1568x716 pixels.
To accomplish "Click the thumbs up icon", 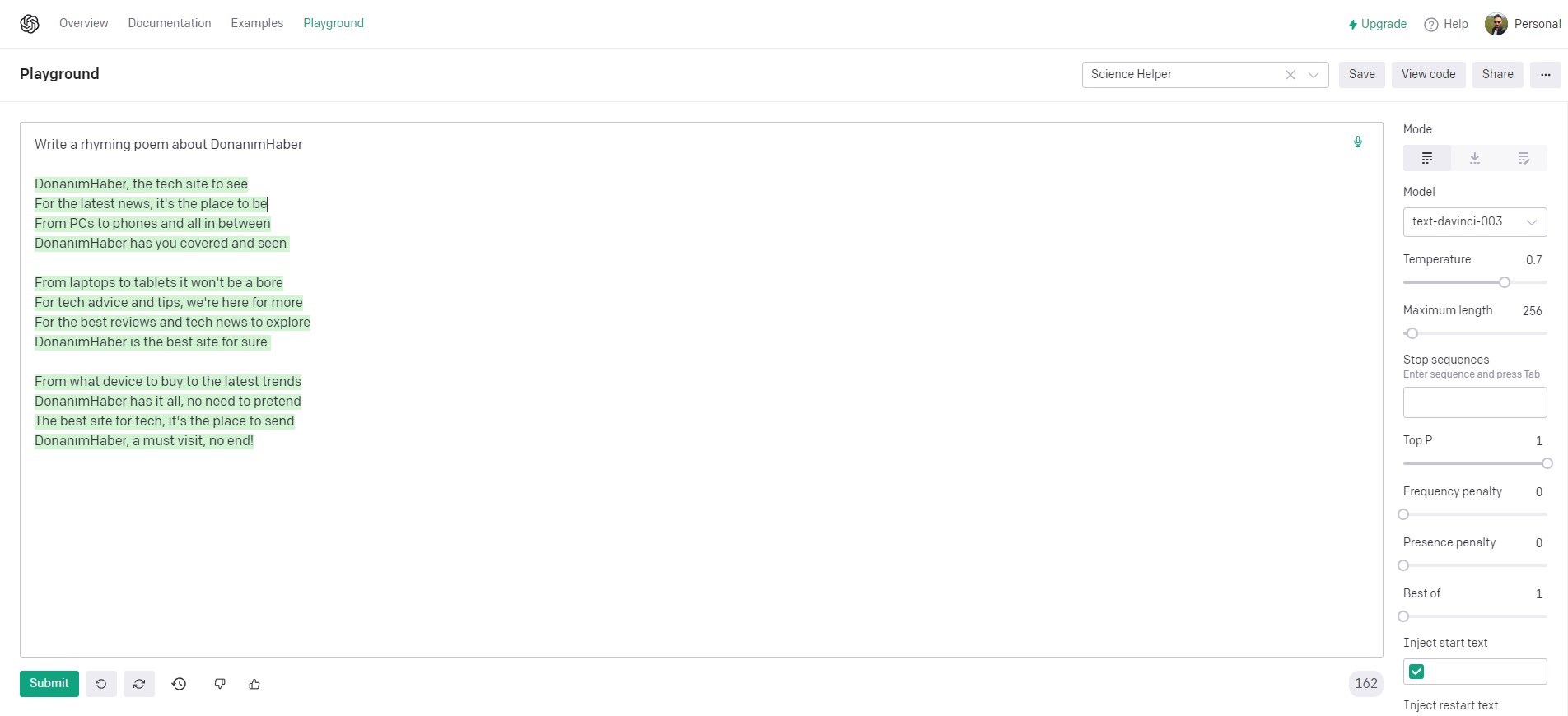I will coord(254,684).
